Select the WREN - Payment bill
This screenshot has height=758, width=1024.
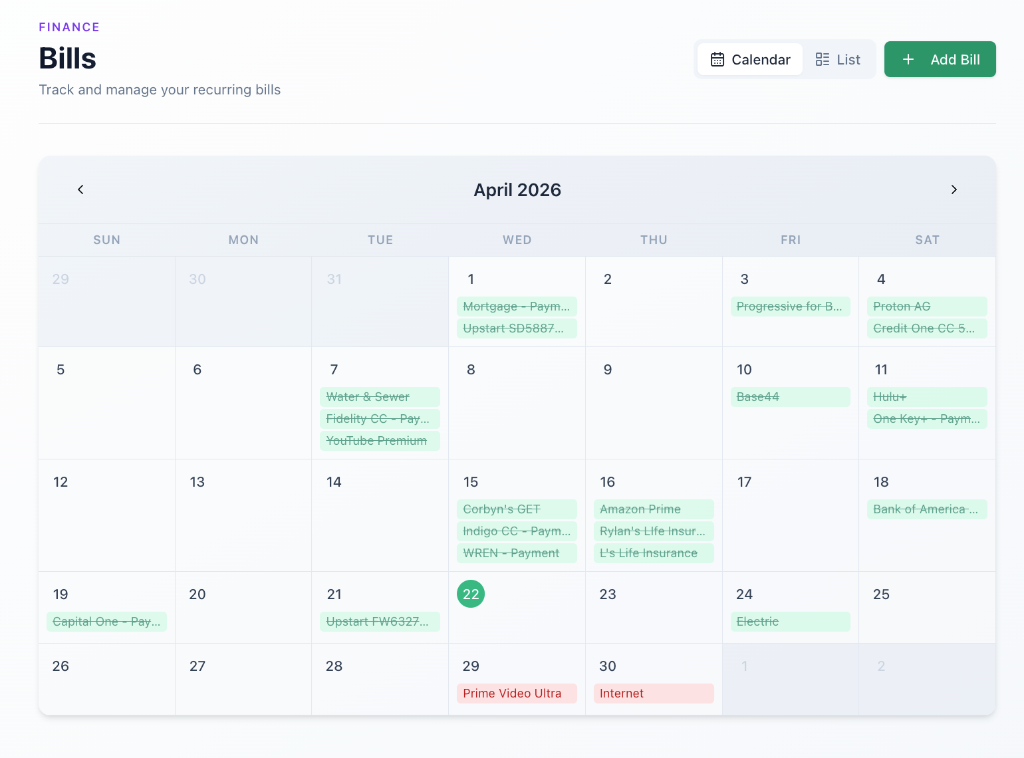tap(517, 553)
